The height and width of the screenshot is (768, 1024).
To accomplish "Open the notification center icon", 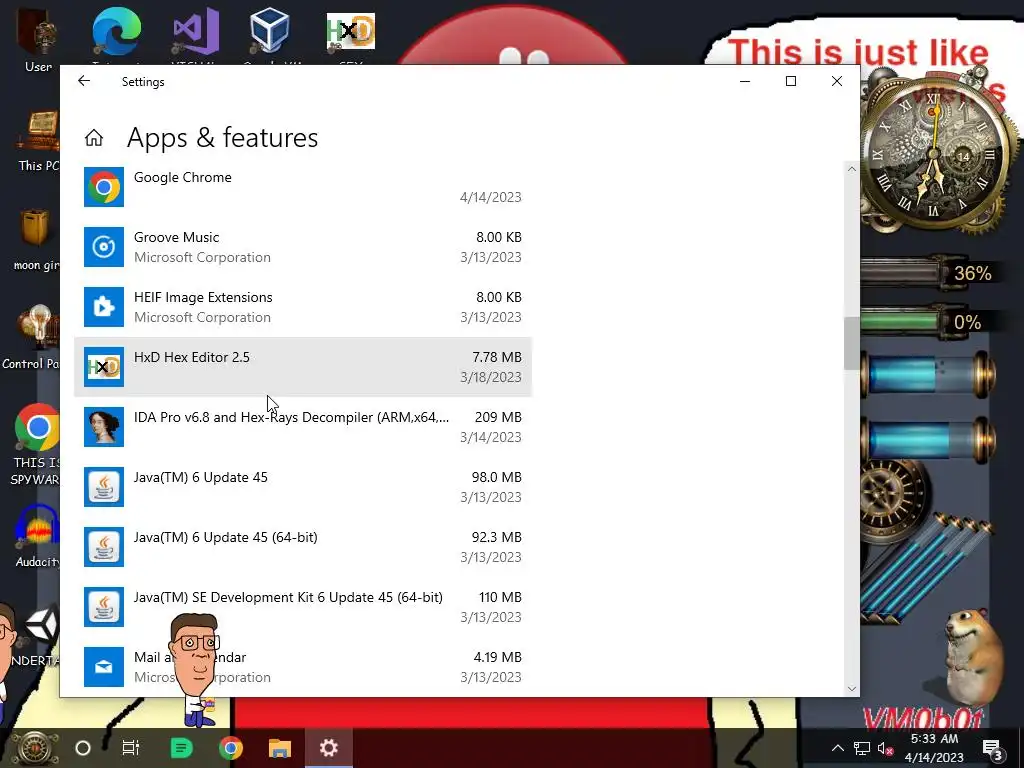I will [992, 748].
